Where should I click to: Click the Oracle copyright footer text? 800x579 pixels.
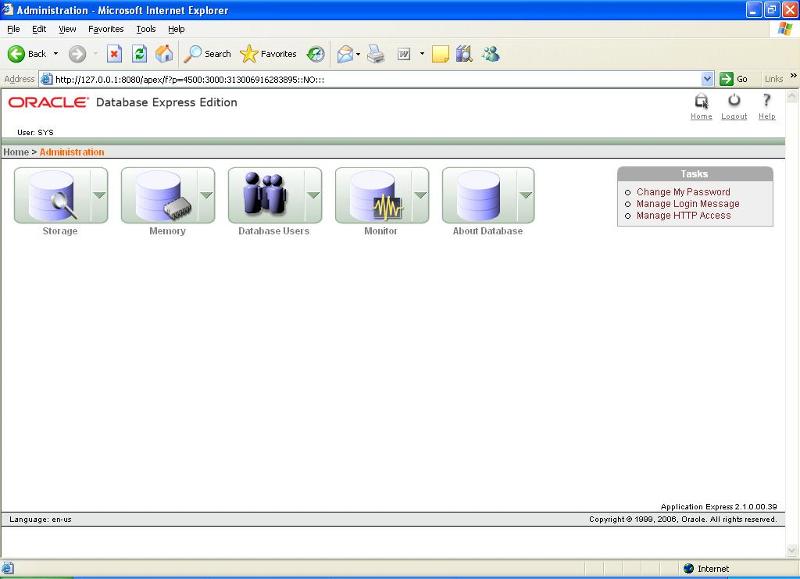click(683, 519)
